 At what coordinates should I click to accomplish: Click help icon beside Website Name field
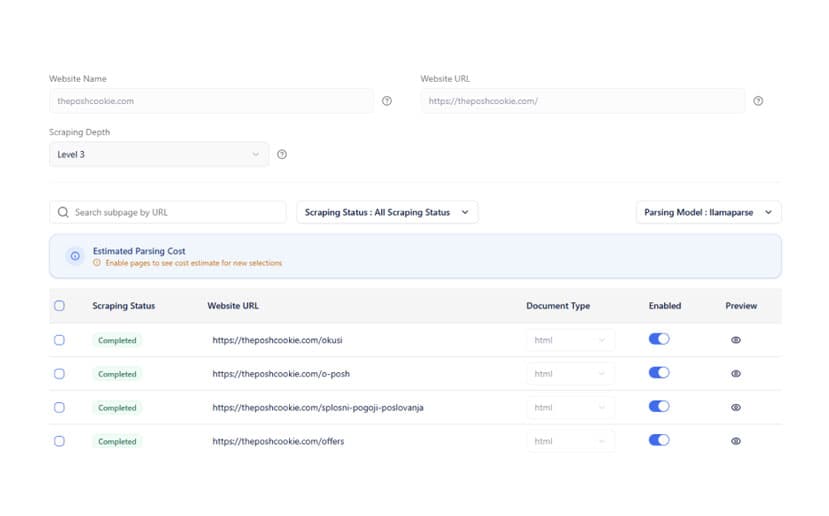(387, 101)
